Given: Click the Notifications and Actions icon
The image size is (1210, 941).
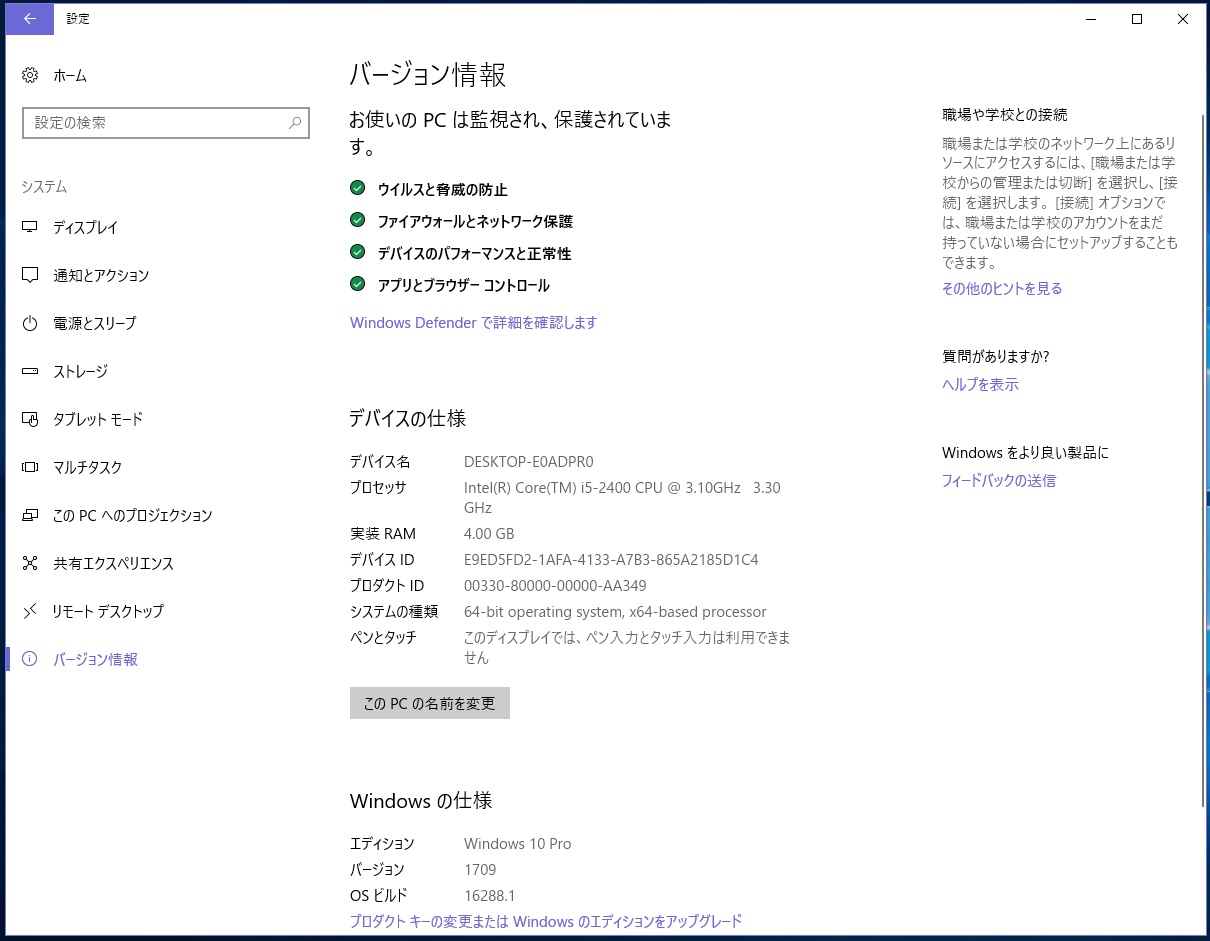Looking at the screenshot, I should click(x=30, y=275).
